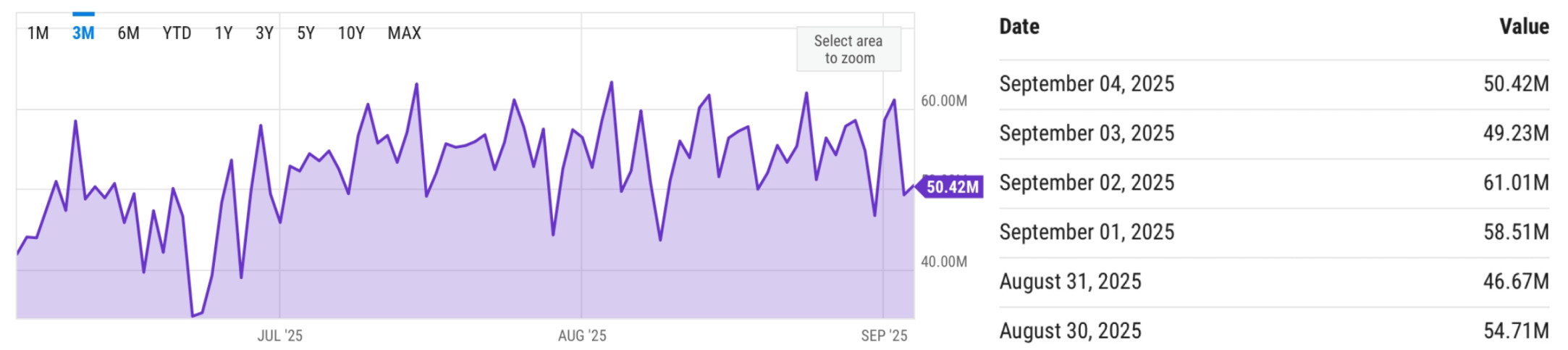Select the 3M time range tab
Viewport: 1568px width, 350px height.
[83, 33]
